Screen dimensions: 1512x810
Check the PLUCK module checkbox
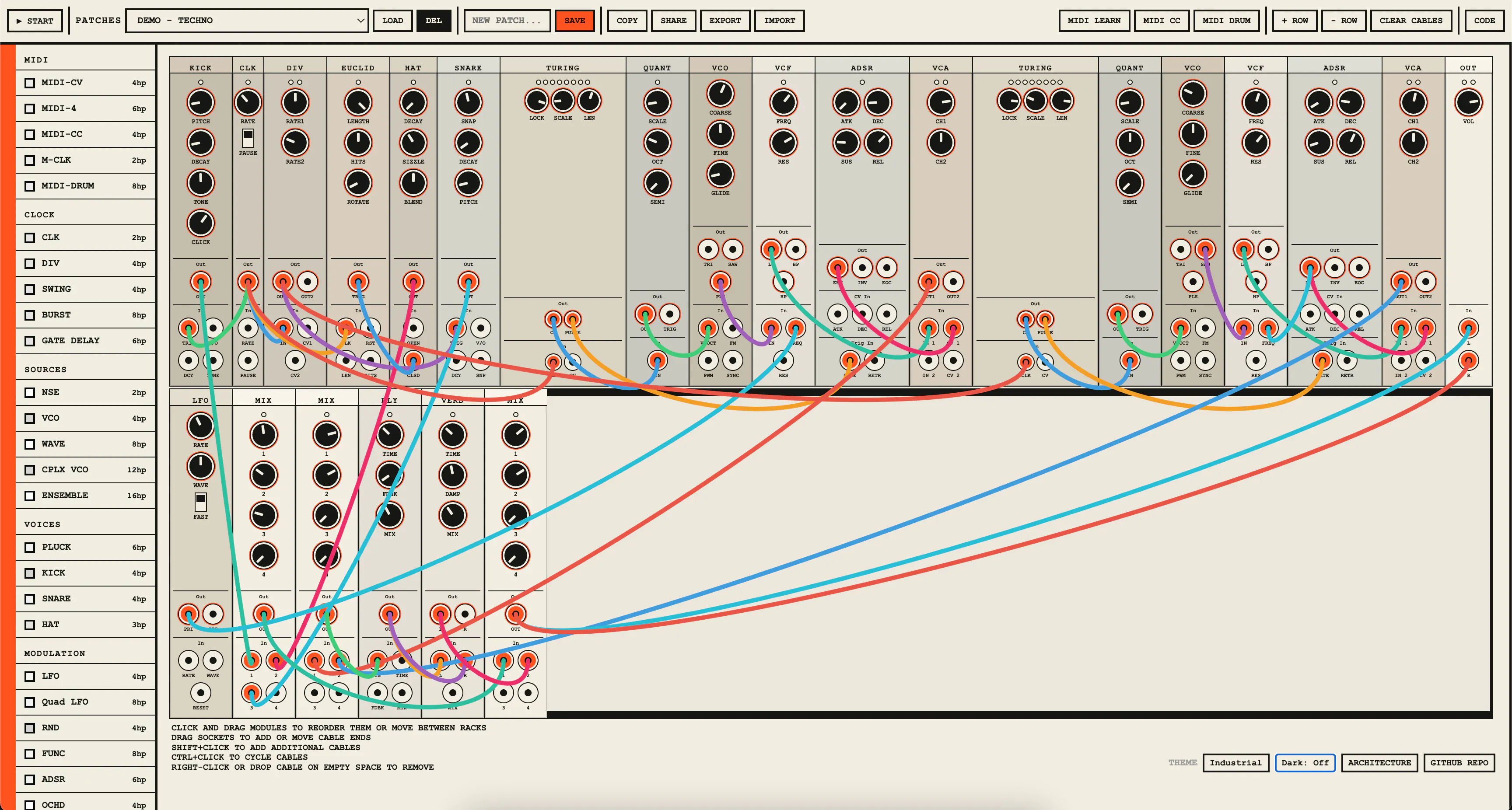(x=30, y=548)
